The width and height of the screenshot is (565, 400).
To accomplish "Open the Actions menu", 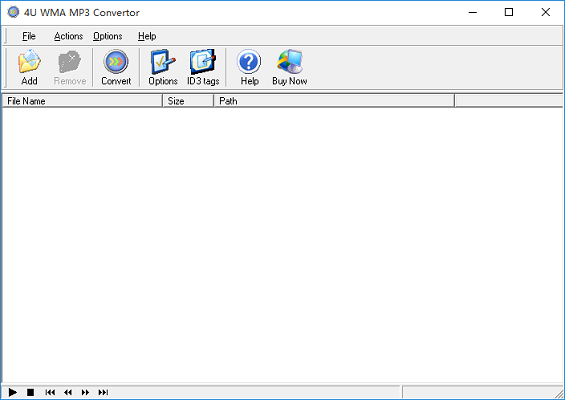I will [68, 36].
